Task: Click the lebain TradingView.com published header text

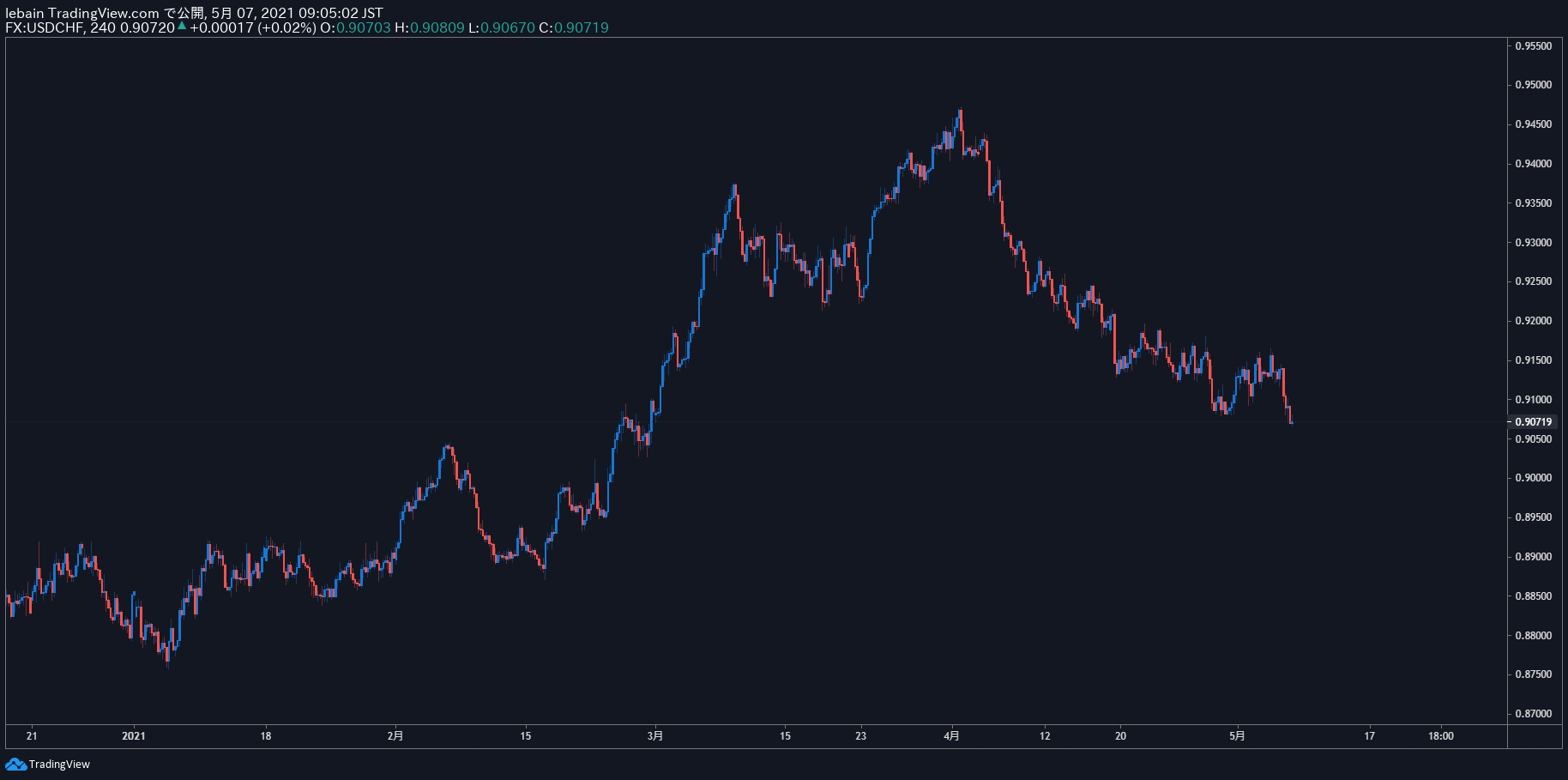Action: pos(194,13)
